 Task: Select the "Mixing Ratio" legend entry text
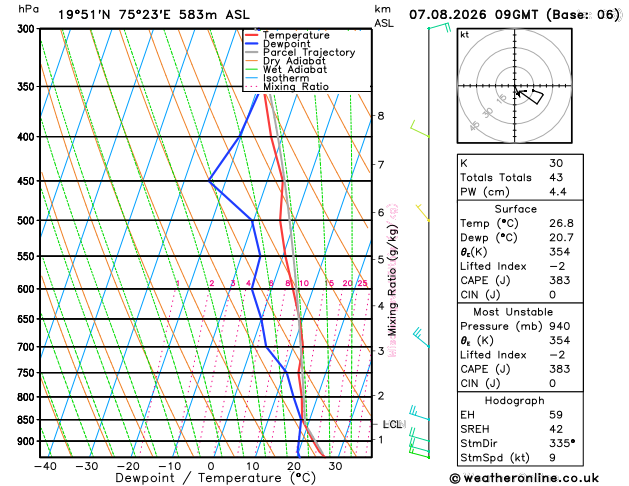(x=296, y=87)
